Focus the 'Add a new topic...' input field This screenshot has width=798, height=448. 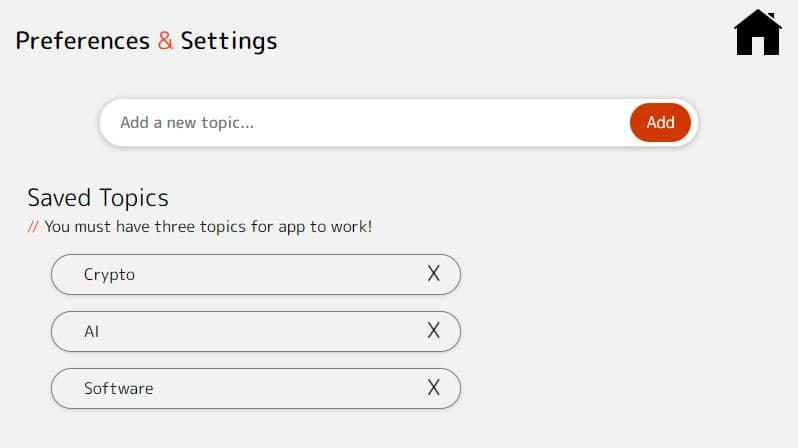click(x=365, y=123)
